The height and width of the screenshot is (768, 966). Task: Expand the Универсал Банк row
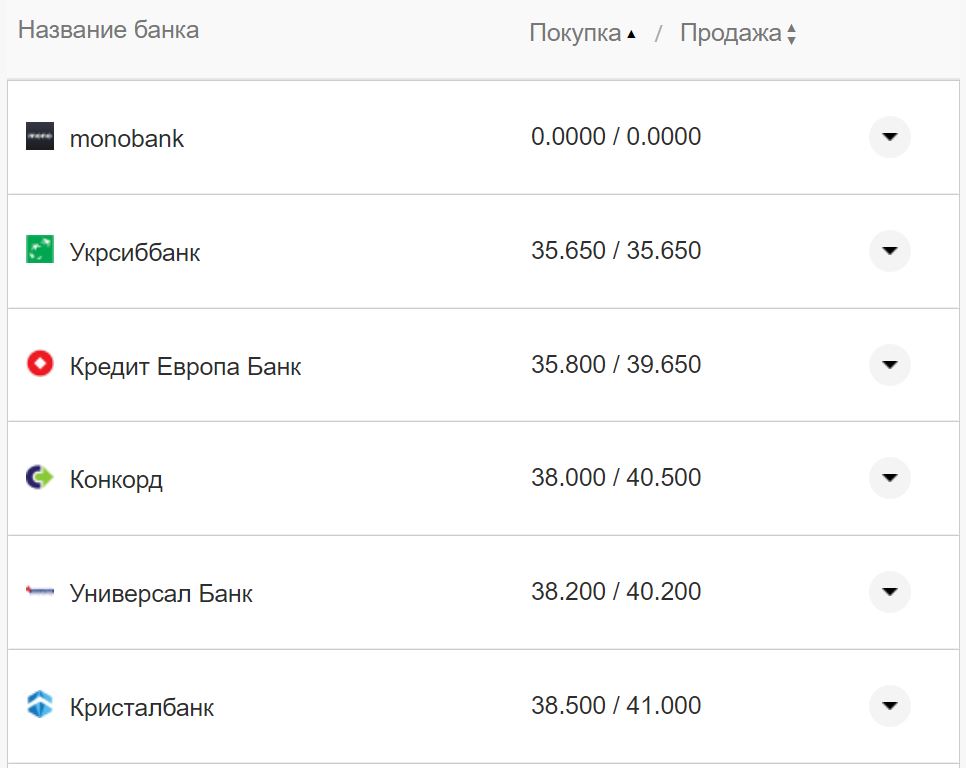pos(888,591)
